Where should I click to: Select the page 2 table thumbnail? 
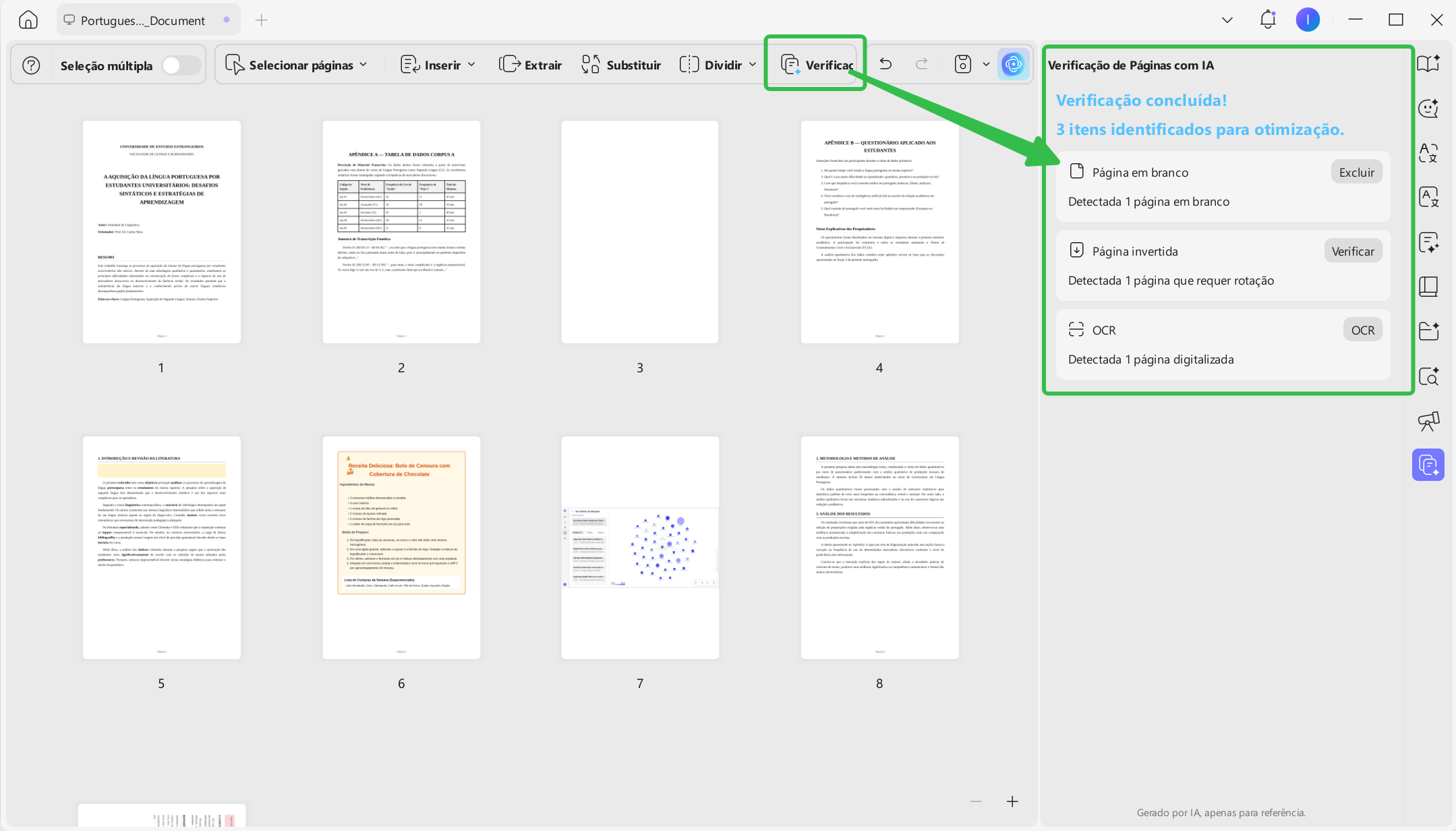pos(401,232)
